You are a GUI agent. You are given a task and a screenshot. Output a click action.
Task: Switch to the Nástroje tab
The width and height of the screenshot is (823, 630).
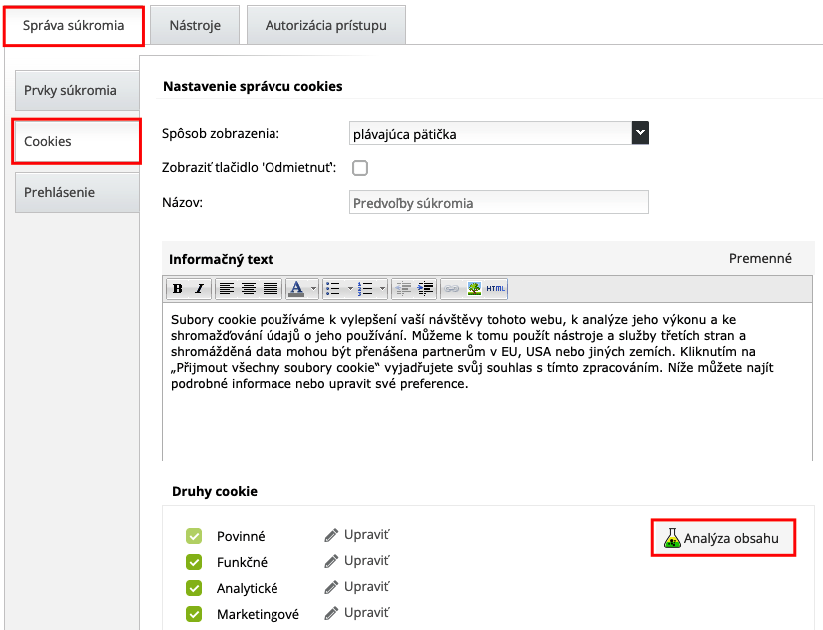pyautogui.click(x=195, y=25)
